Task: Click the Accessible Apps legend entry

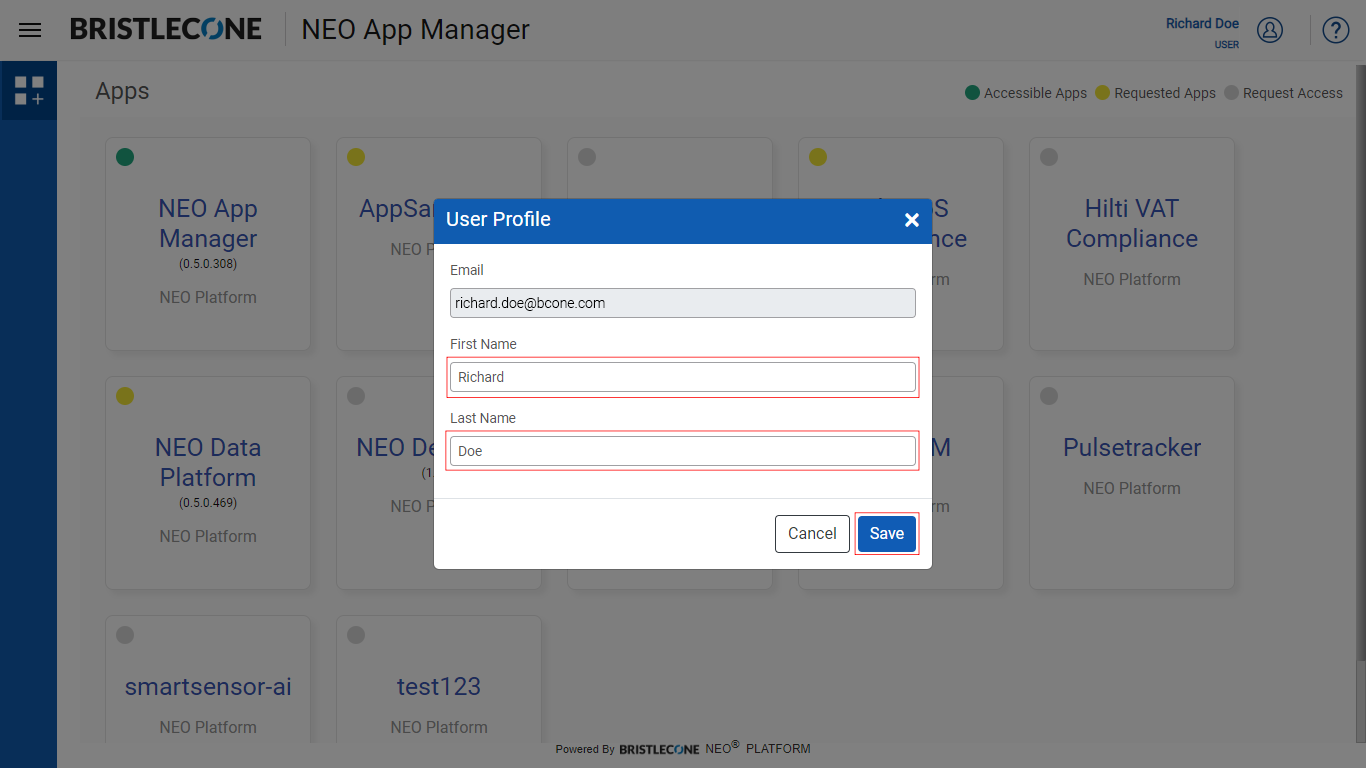Action: (1026, 93)
